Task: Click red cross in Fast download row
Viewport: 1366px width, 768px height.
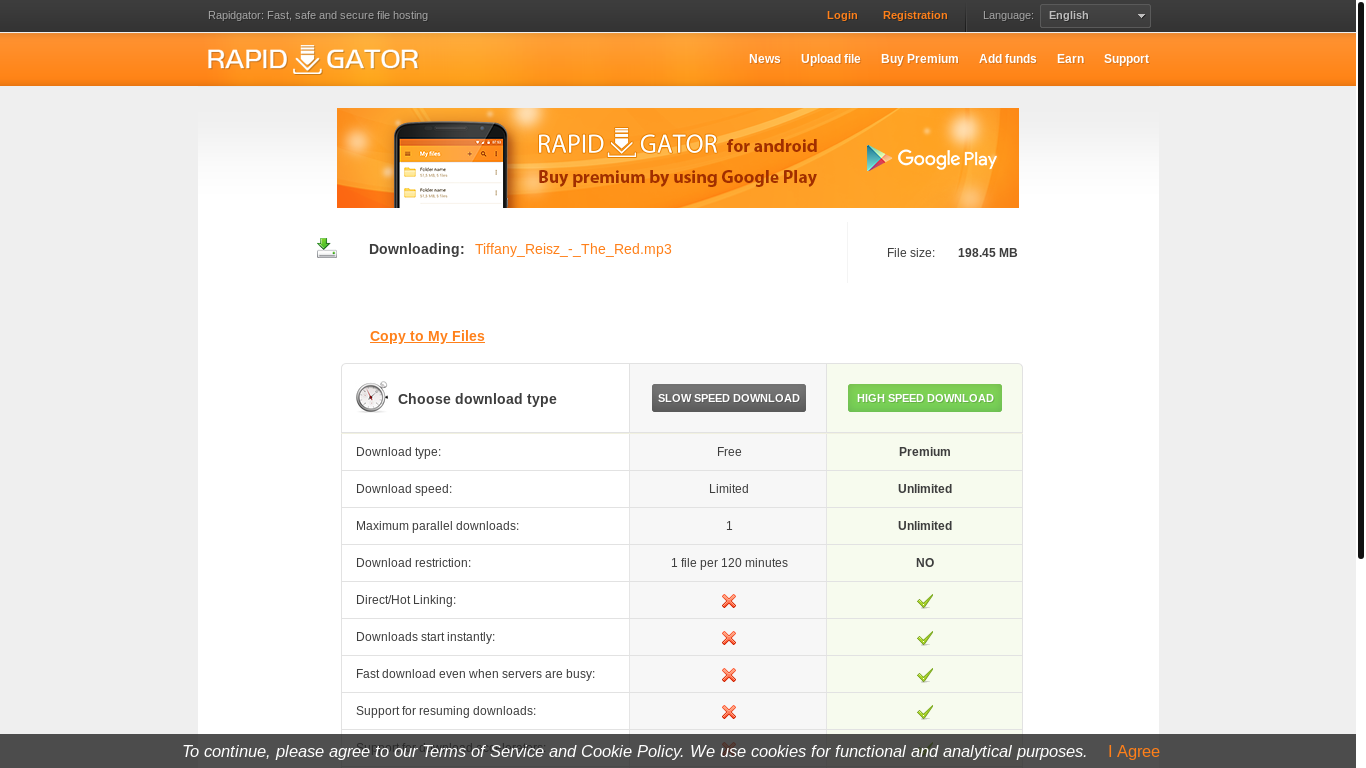Action: tap(729, 675)
